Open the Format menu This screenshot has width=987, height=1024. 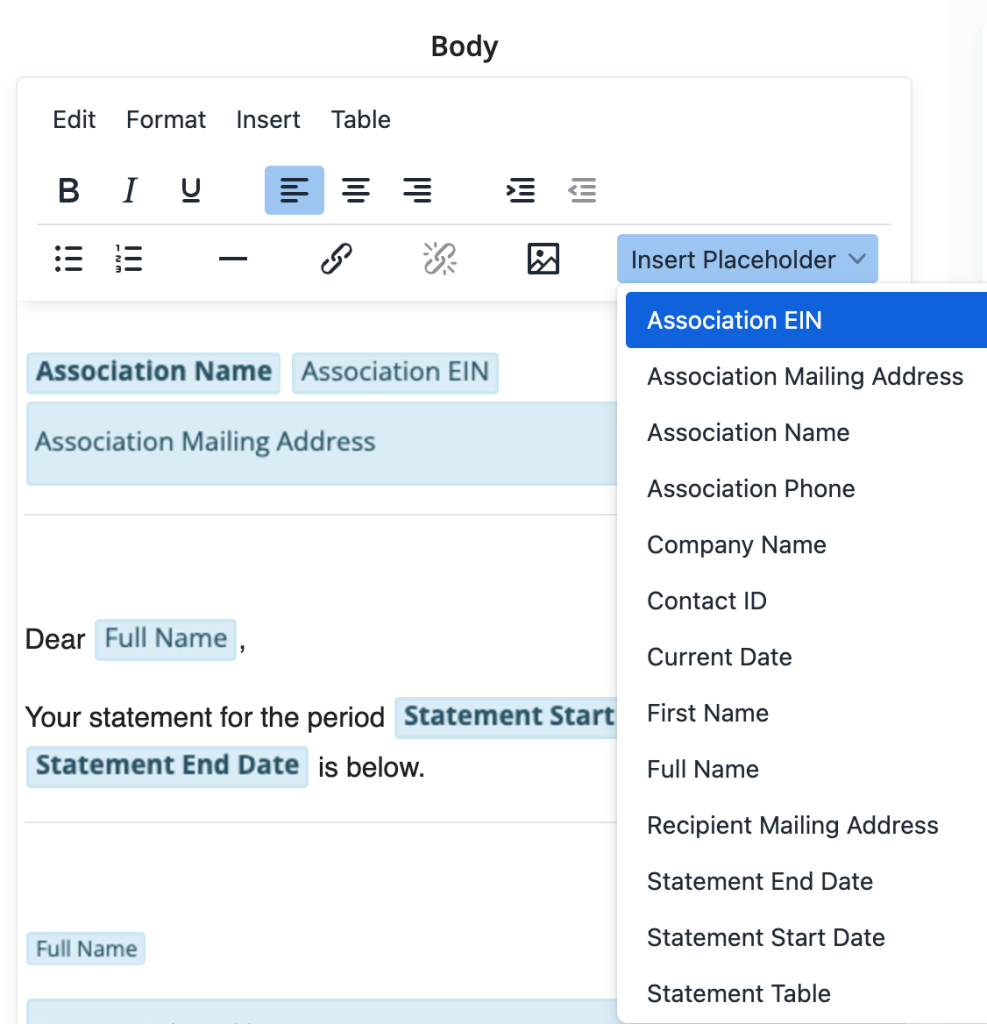tap(165, 119)
